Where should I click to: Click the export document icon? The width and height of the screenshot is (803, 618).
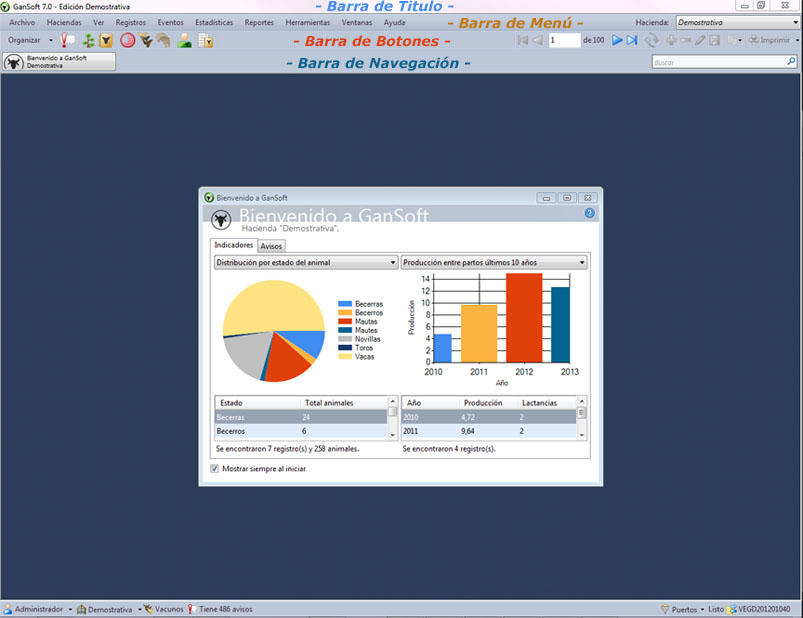(x=732, y=40)
